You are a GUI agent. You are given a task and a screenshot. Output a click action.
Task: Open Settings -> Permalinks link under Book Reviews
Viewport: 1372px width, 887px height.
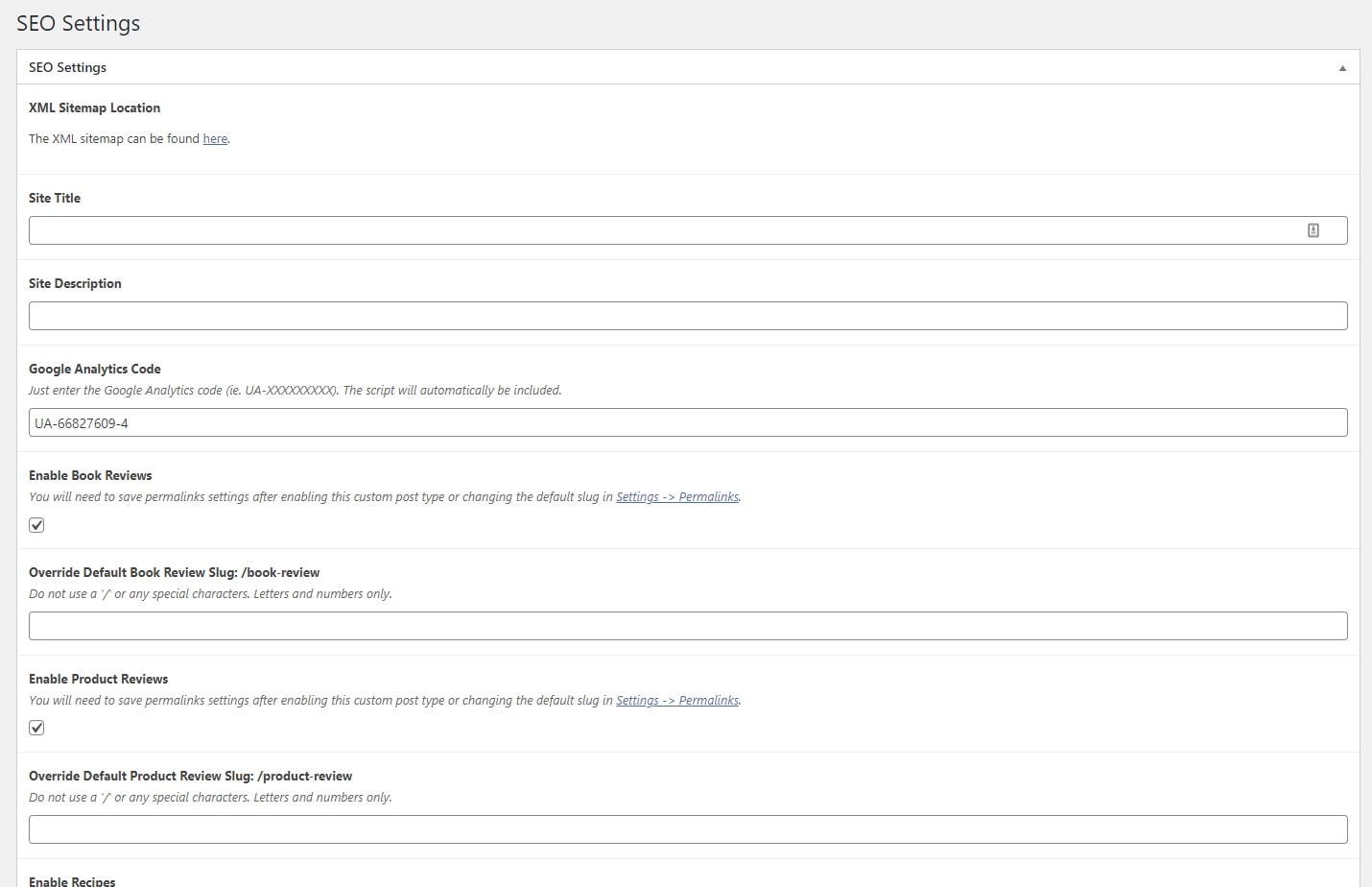click(x=677, y=497)
